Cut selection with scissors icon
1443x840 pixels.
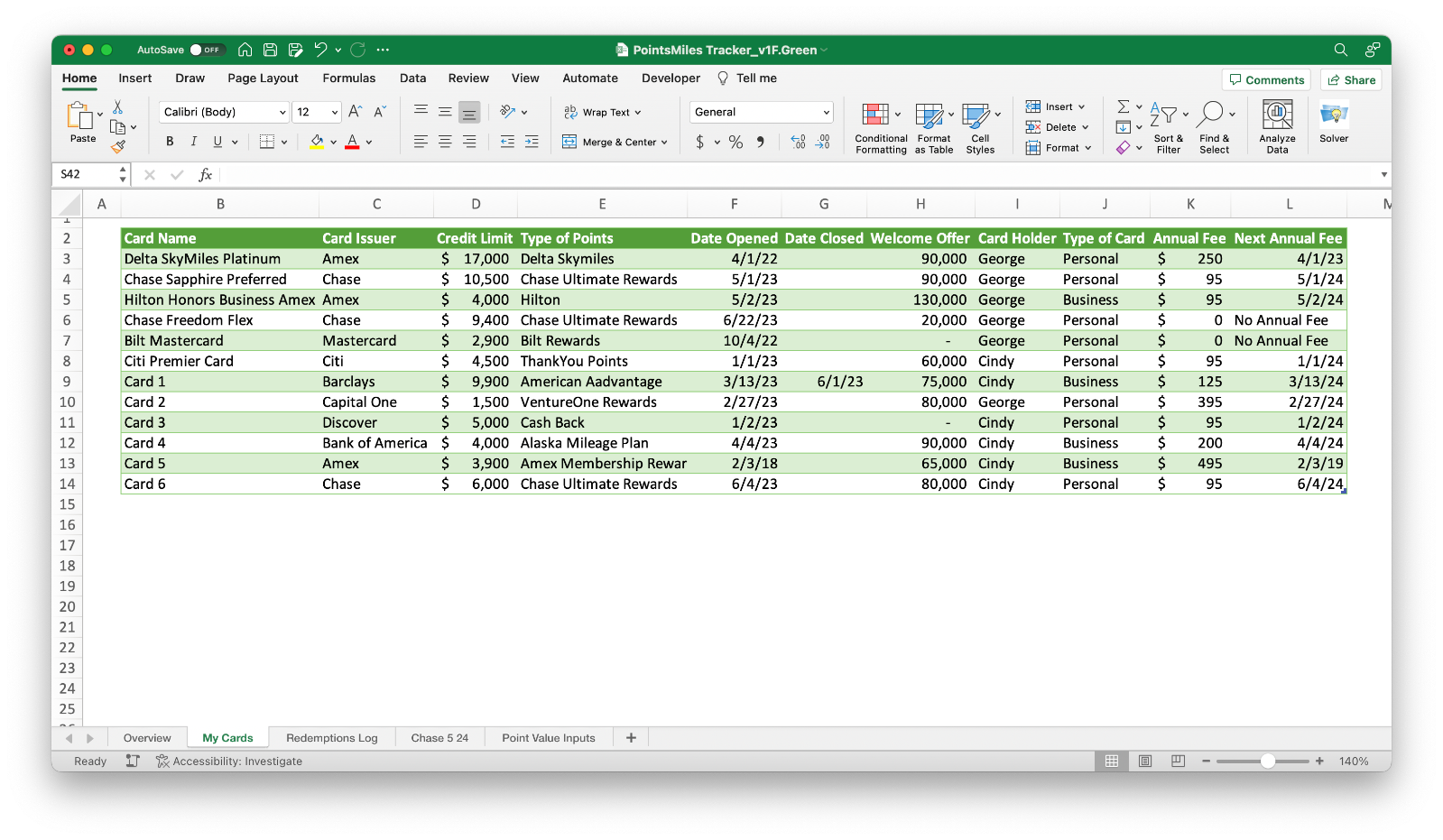[x=117, y=107]
